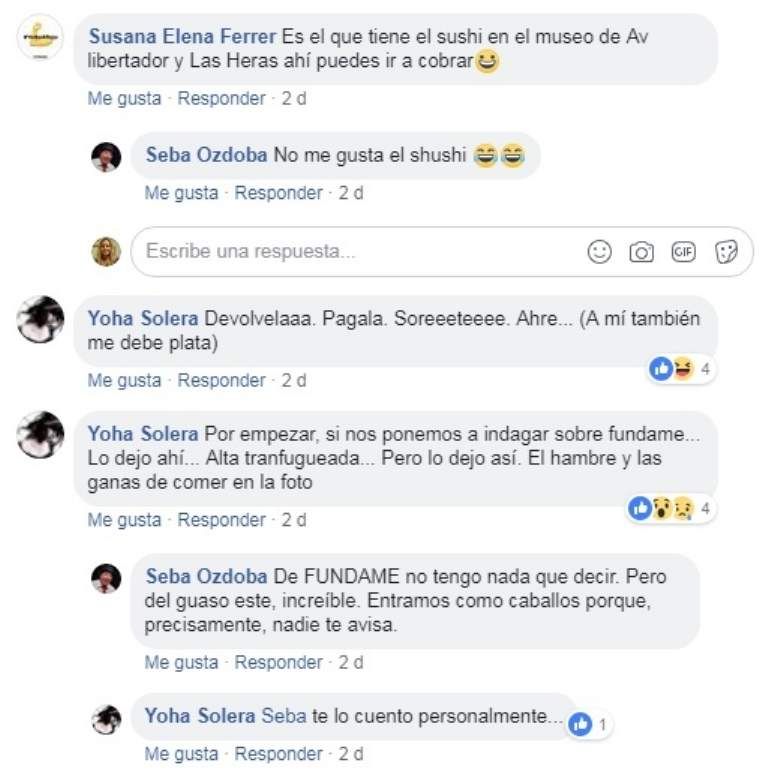The width and height of the screenshot is (768, 777).
Task: Reply to 'te lo cuento personalmente' comment
Action: pyautogui.click(x=278, y=754)
